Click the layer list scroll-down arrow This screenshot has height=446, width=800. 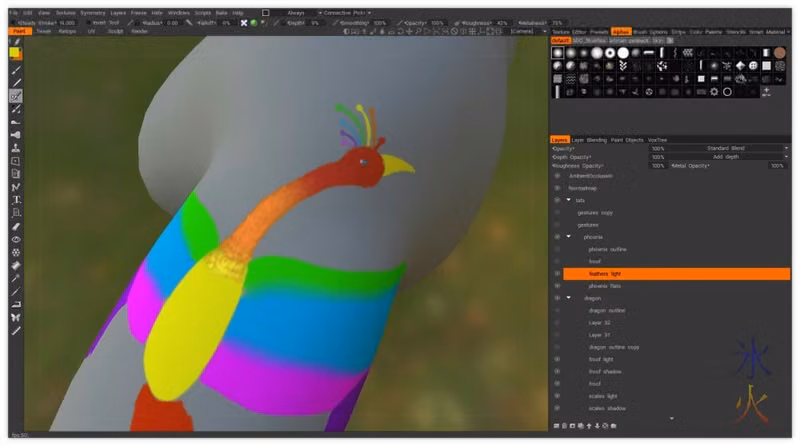[x=671, y=418]
